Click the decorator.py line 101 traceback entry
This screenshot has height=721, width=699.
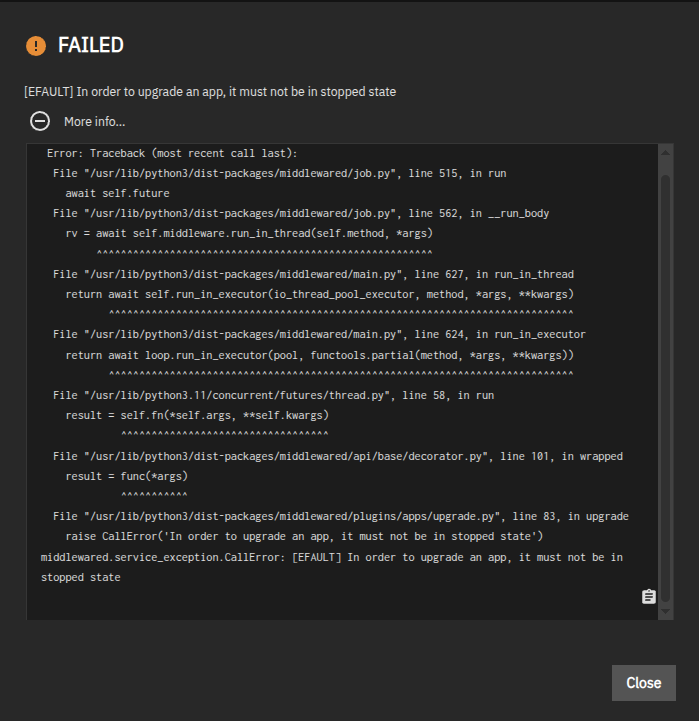pos(337,456)
